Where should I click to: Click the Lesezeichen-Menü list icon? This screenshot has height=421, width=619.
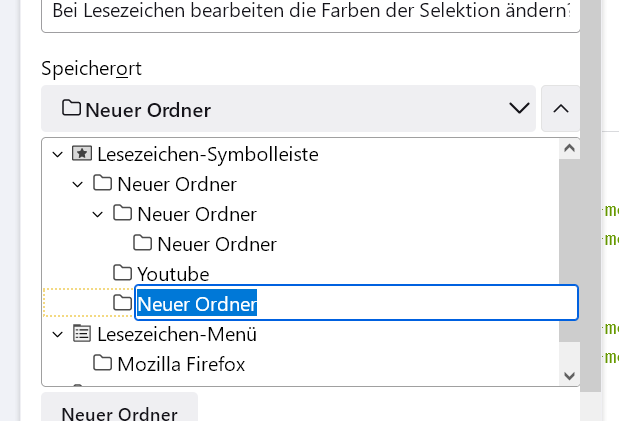[x=82, y=334]
